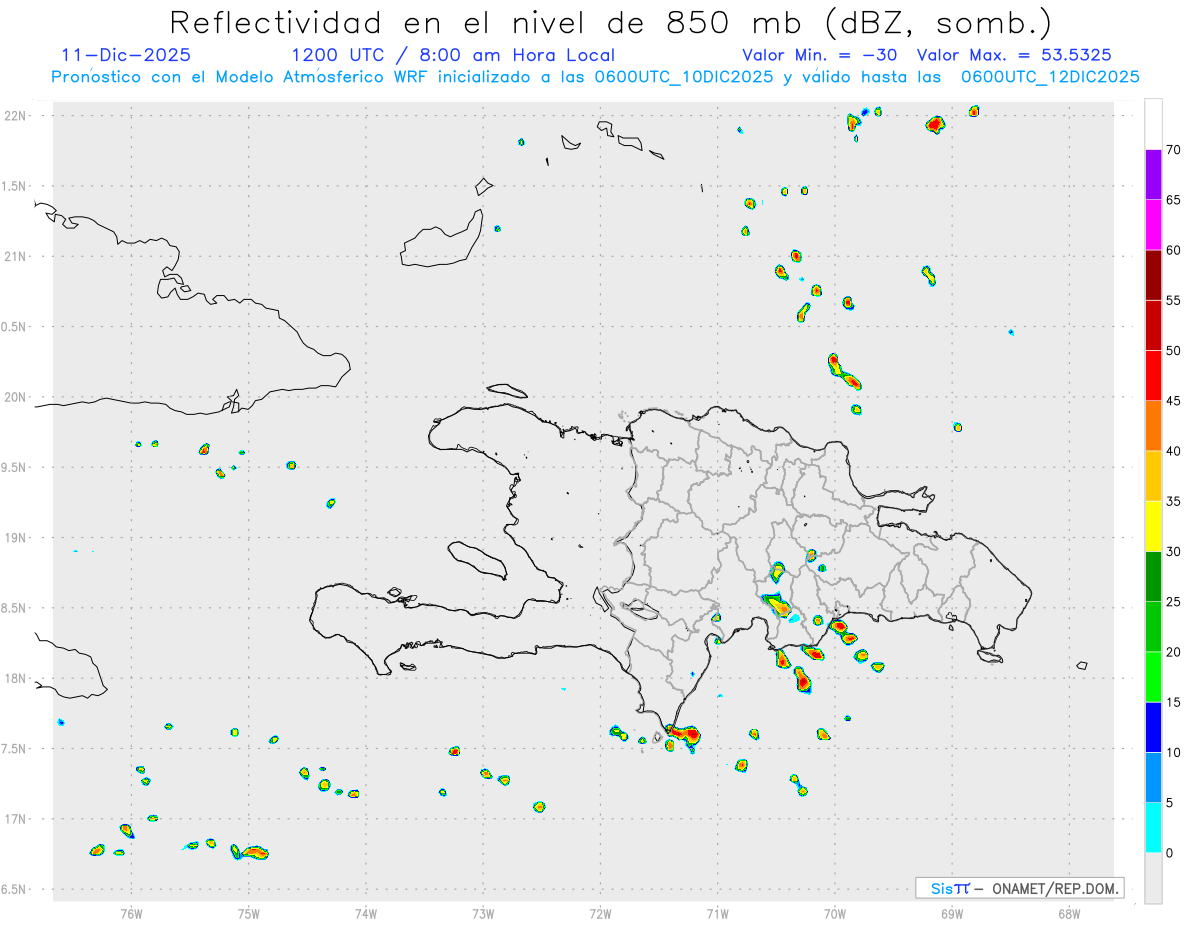This screenshot has width=1200, height=927.
Task: Click the time text '1200 UTC / 8:00 am Hora Local'
Action: pos(453,55)
